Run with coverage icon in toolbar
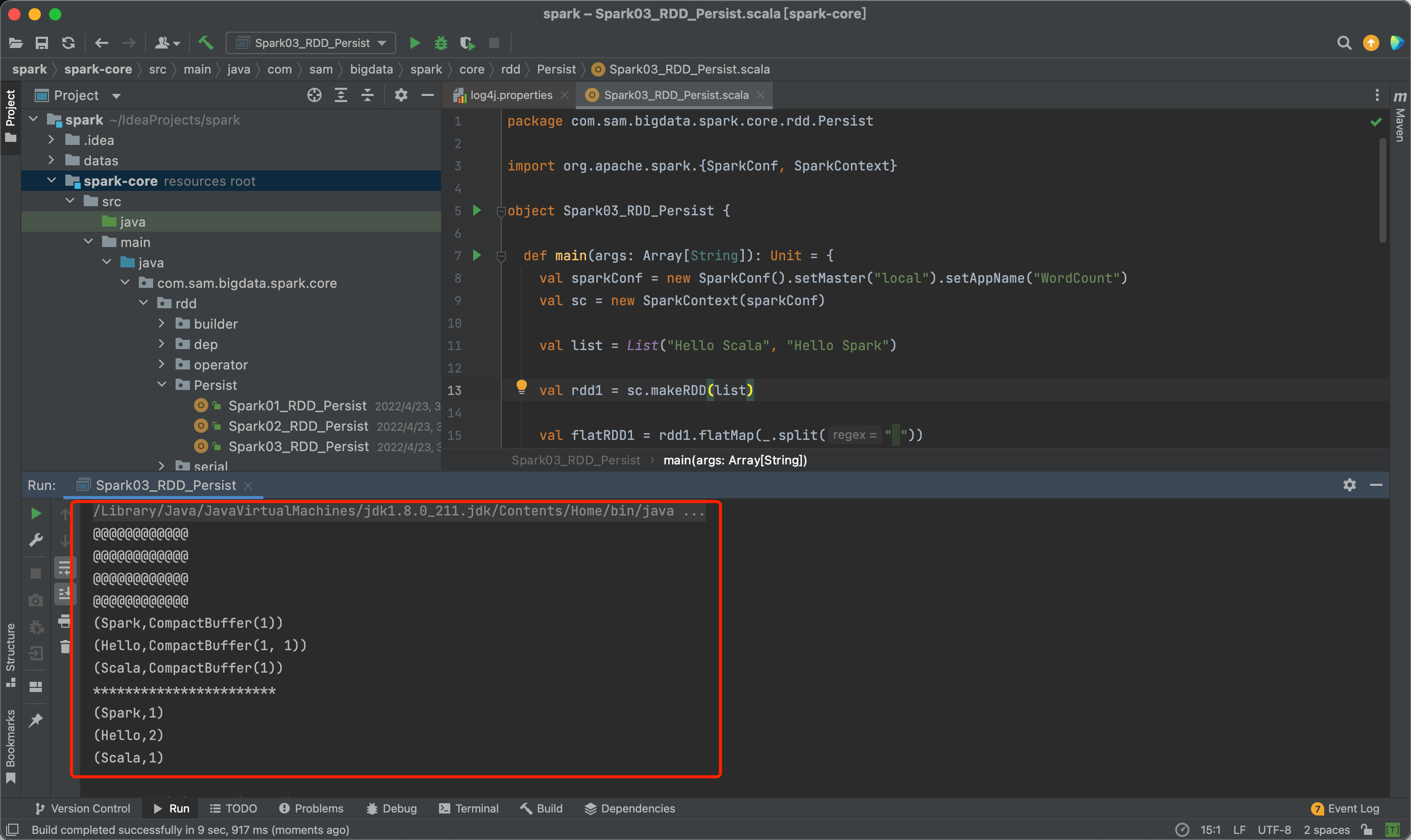The image size is (1411, 840). pyautogui.click(x=468, y=43)
